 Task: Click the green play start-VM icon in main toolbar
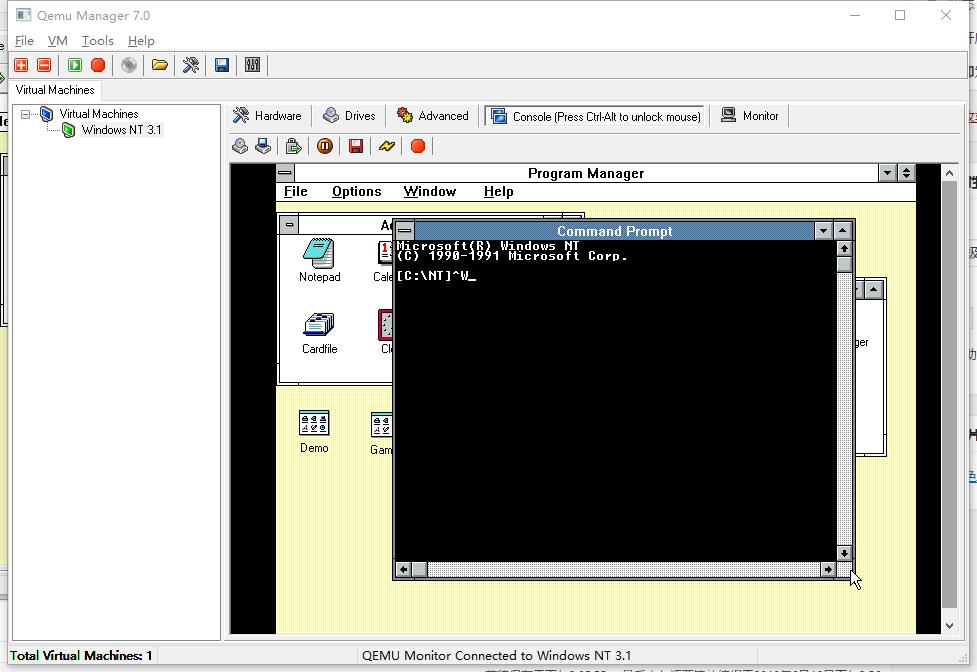pyautogui.click(x=75, y=65)
